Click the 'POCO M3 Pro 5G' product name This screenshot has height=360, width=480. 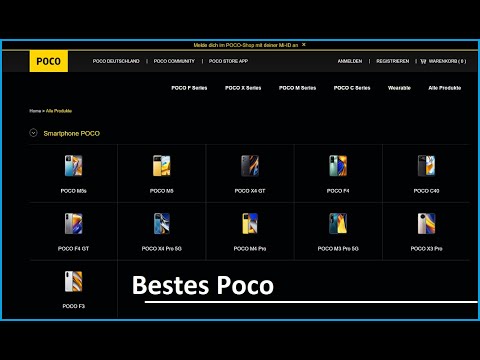pyautogui.click(x=338, y=249)
